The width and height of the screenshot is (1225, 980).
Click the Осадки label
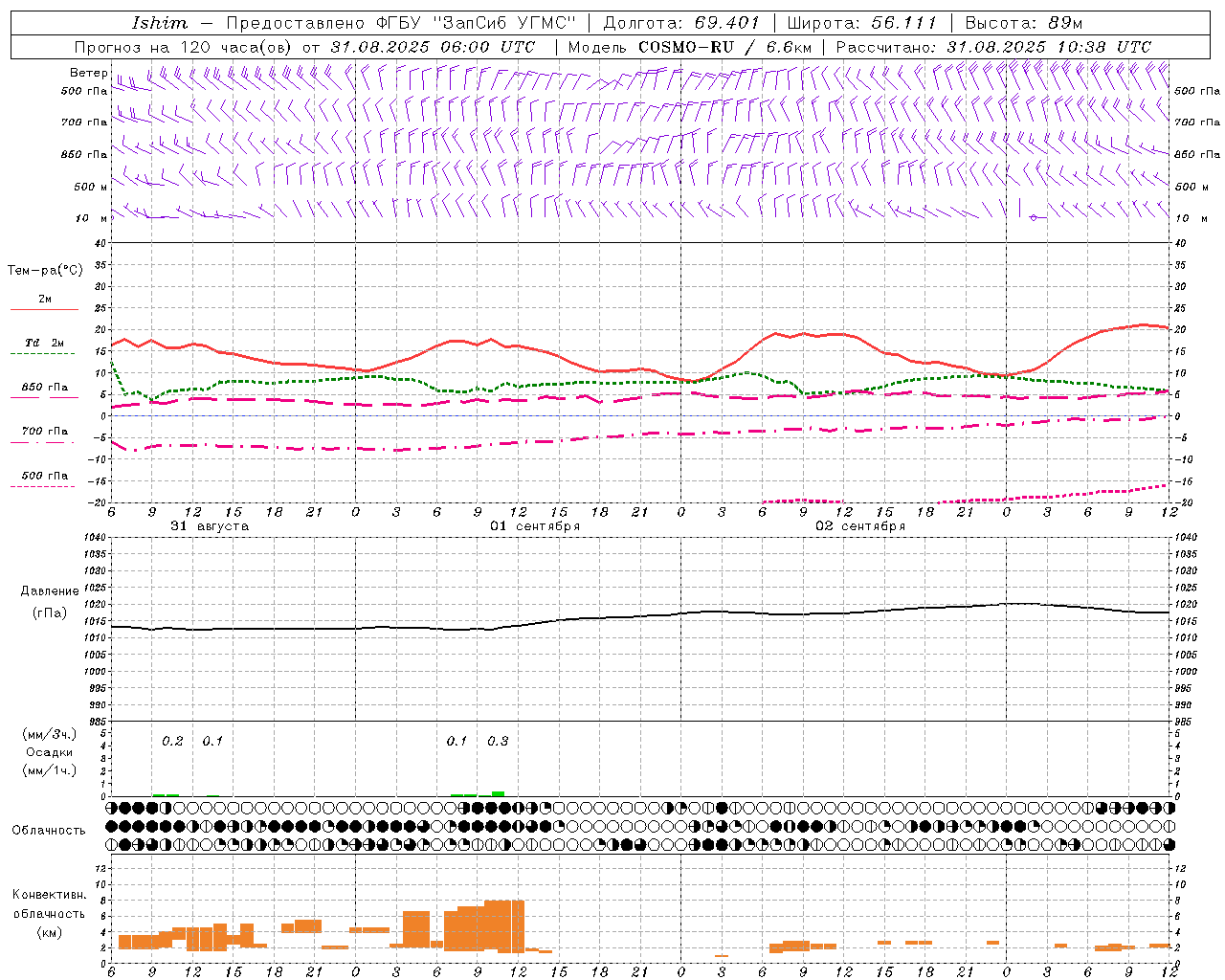50,753
